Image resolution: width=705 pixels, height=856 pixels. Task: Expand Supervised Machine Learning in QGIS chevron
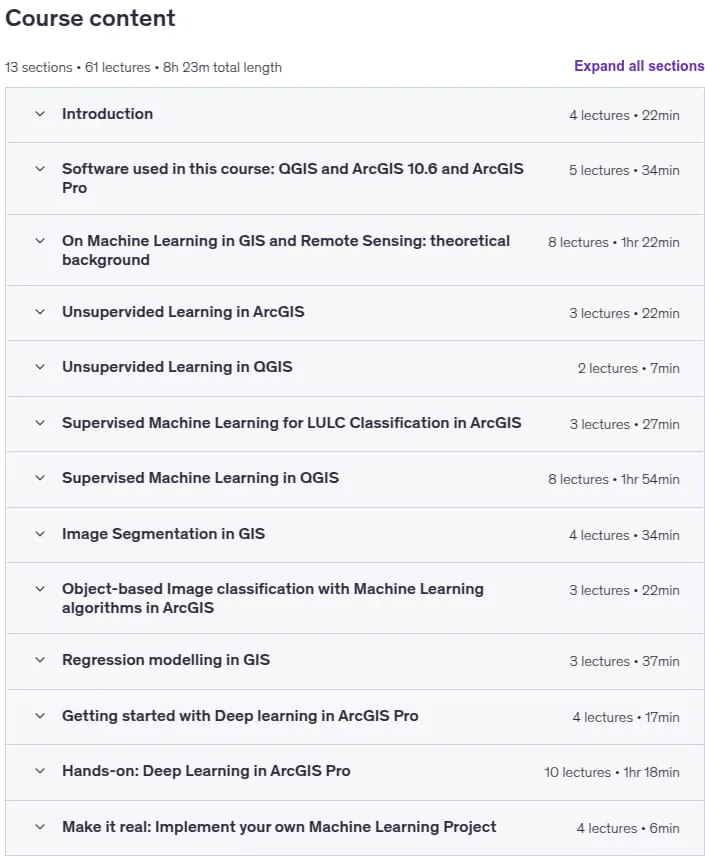(40, 478)
